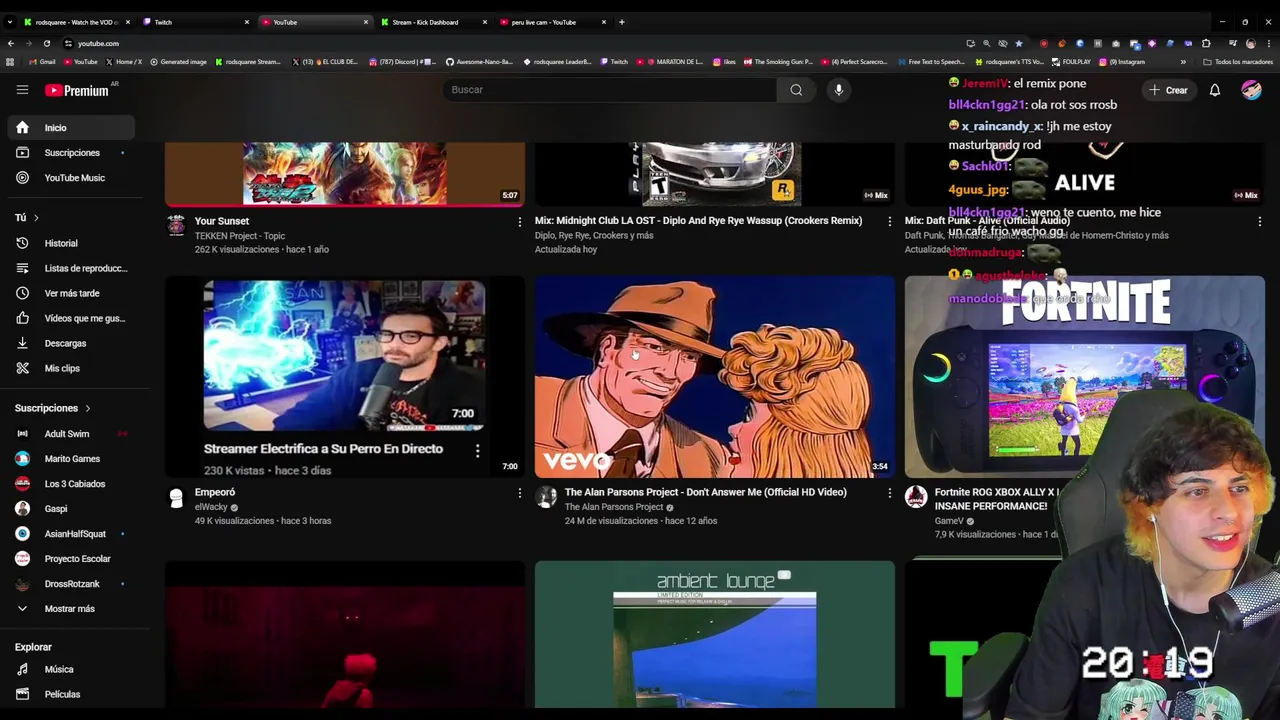Open DrossRotzank channel subscription
1280x720 pixels.
tap(69, 584)
